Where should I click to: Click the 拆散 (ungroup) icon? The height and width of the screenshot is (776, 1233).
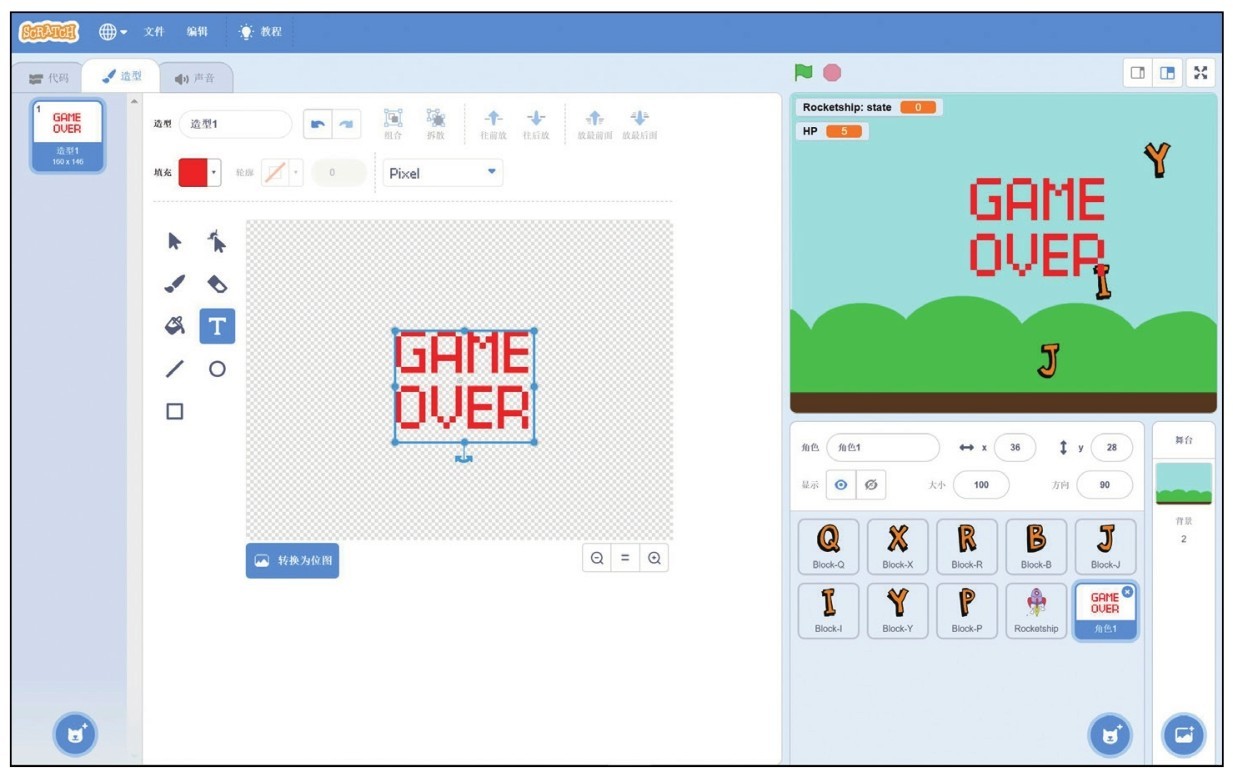(x=436, y=124)
